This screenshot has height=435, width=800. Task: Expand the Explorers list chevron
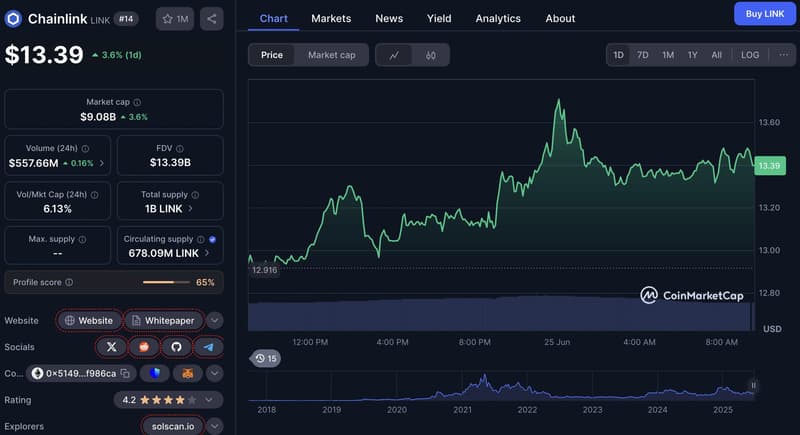click(x=215, y=426)
